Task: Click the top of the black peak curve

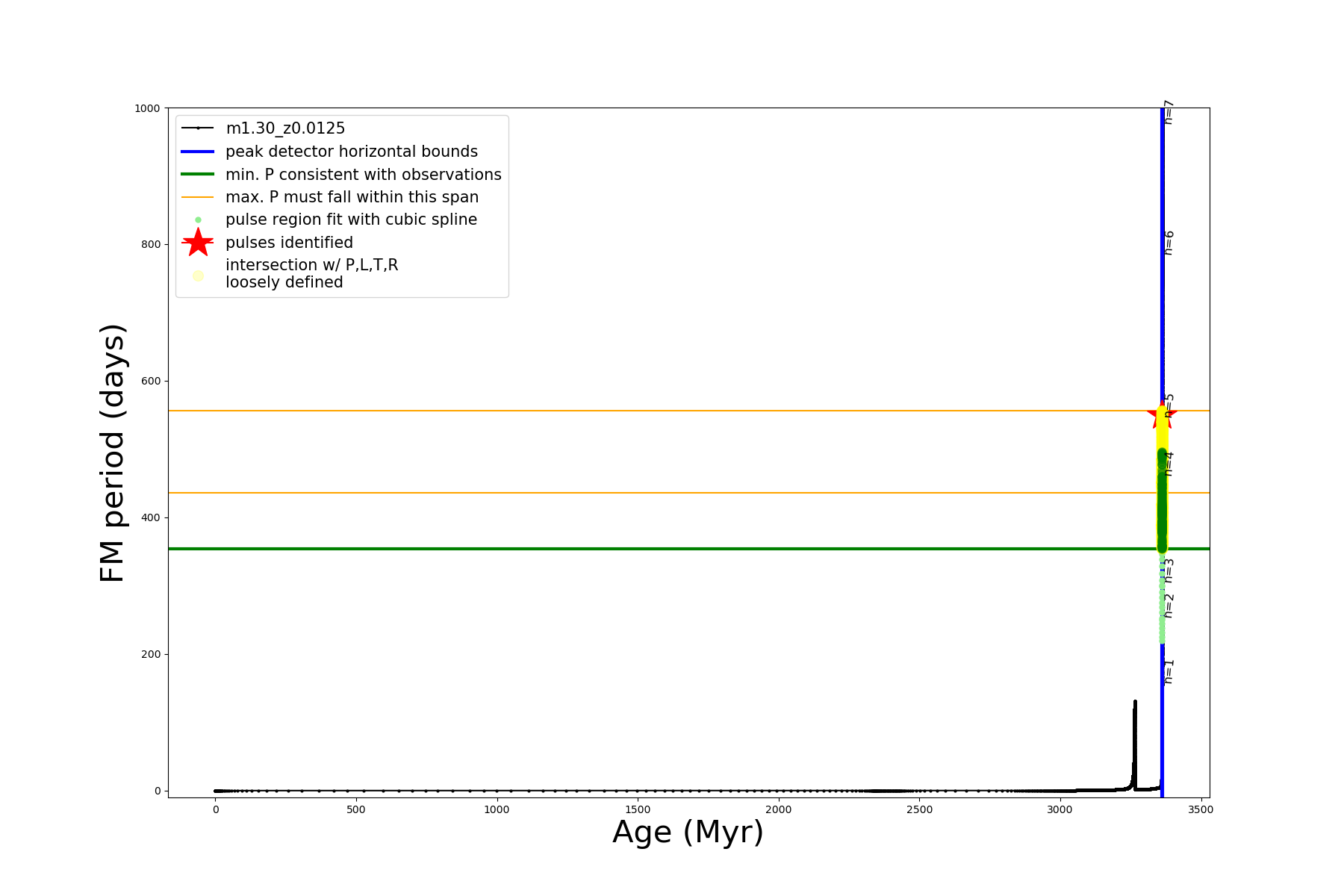Action: (1135, 702)
